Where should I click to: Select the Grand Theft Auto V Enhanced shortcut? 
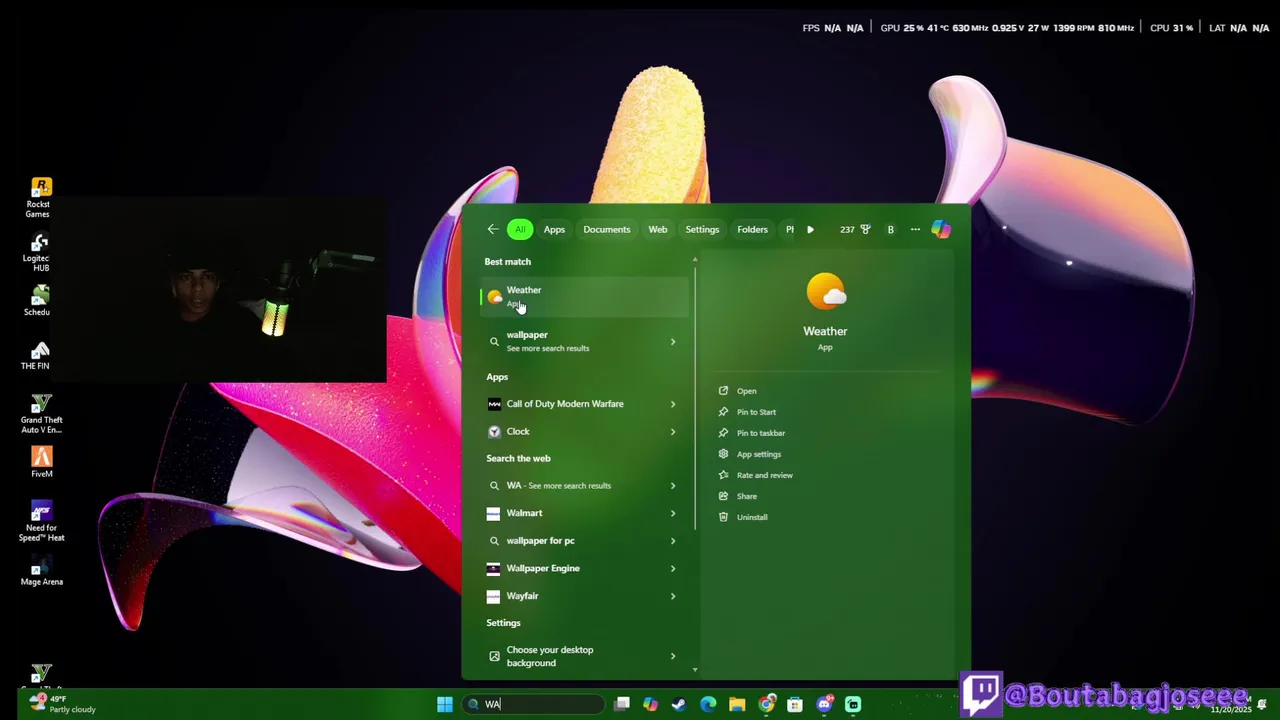41,414
